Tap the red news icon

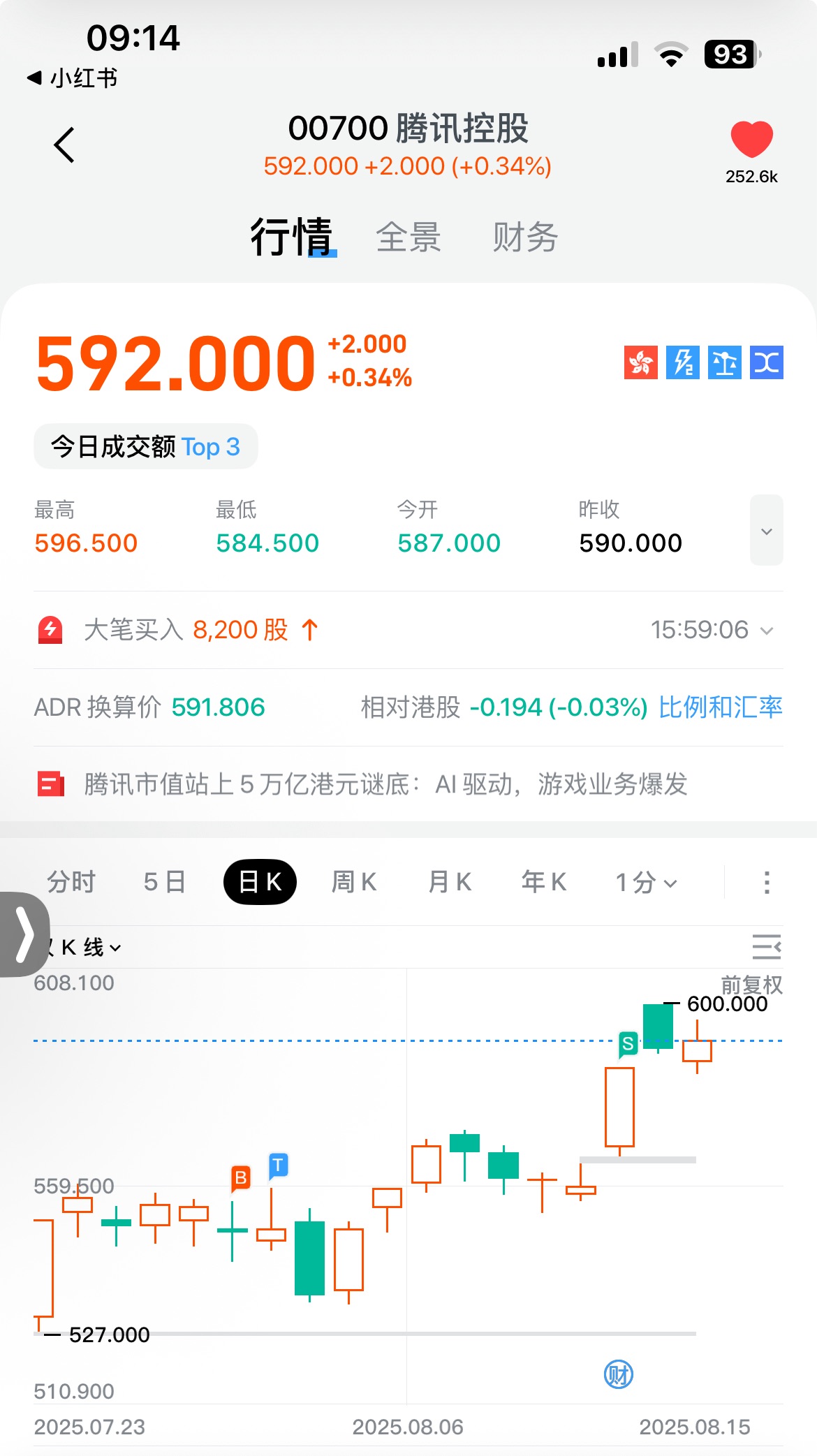[50, 784]
